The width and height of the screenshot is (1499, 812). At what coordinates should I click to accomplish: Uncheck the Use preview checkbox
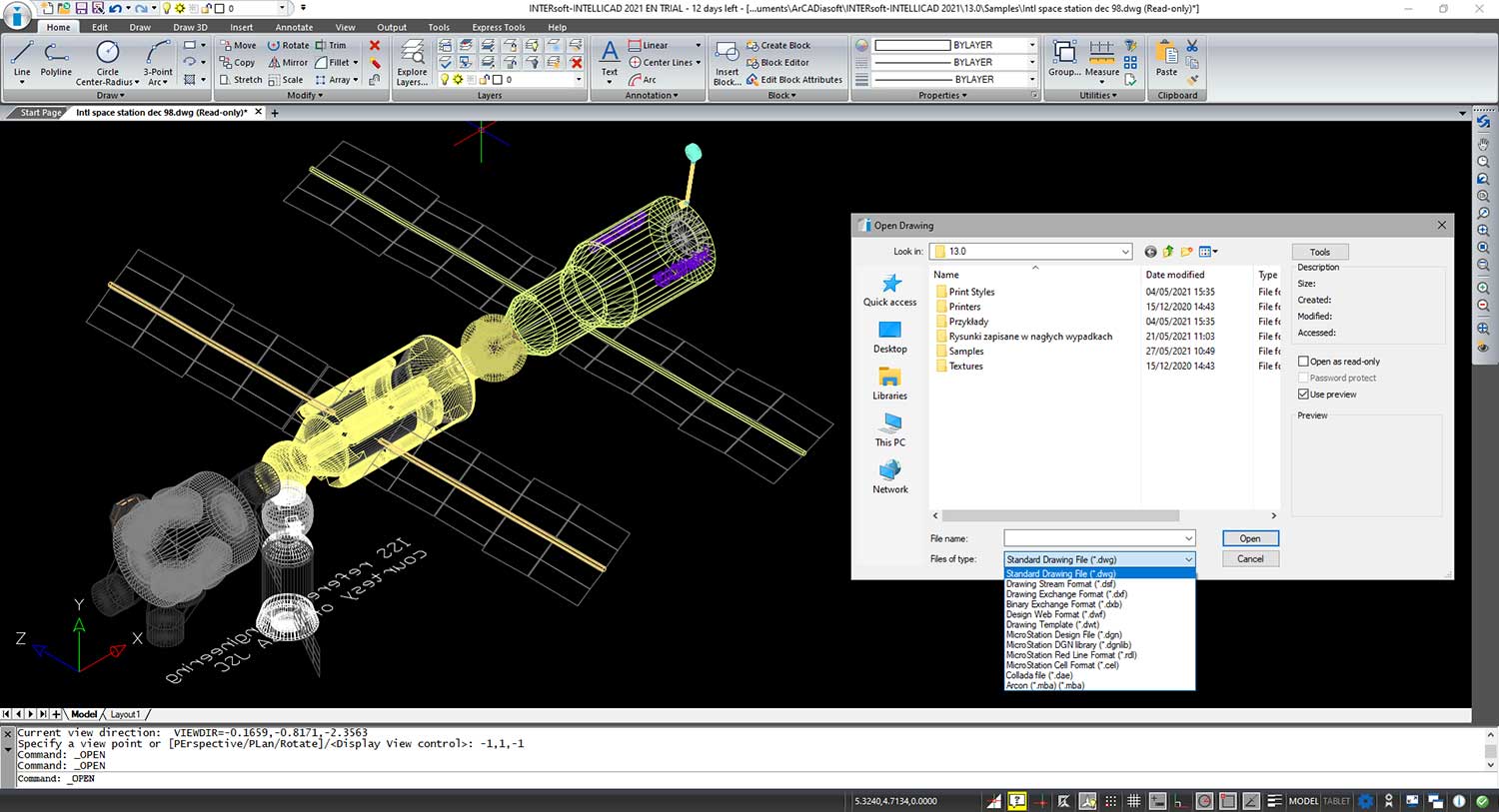pyautogui.click(x=1303, y=395)
